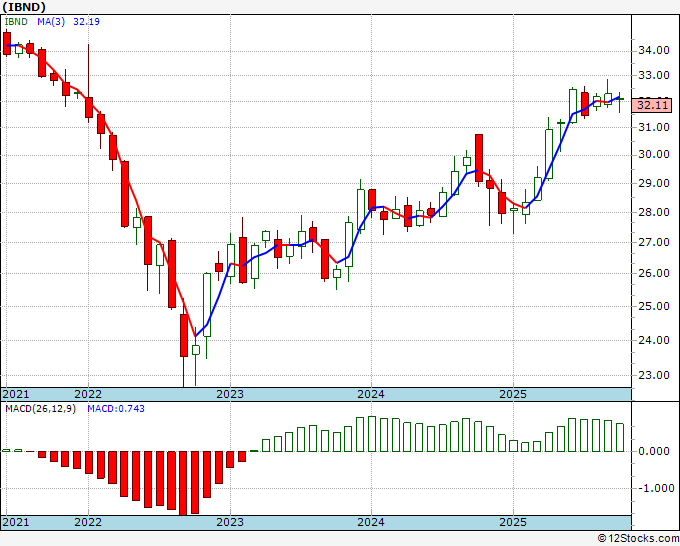
Task: Click the MACD(26,12,9) indicator label
Action: 40,409
